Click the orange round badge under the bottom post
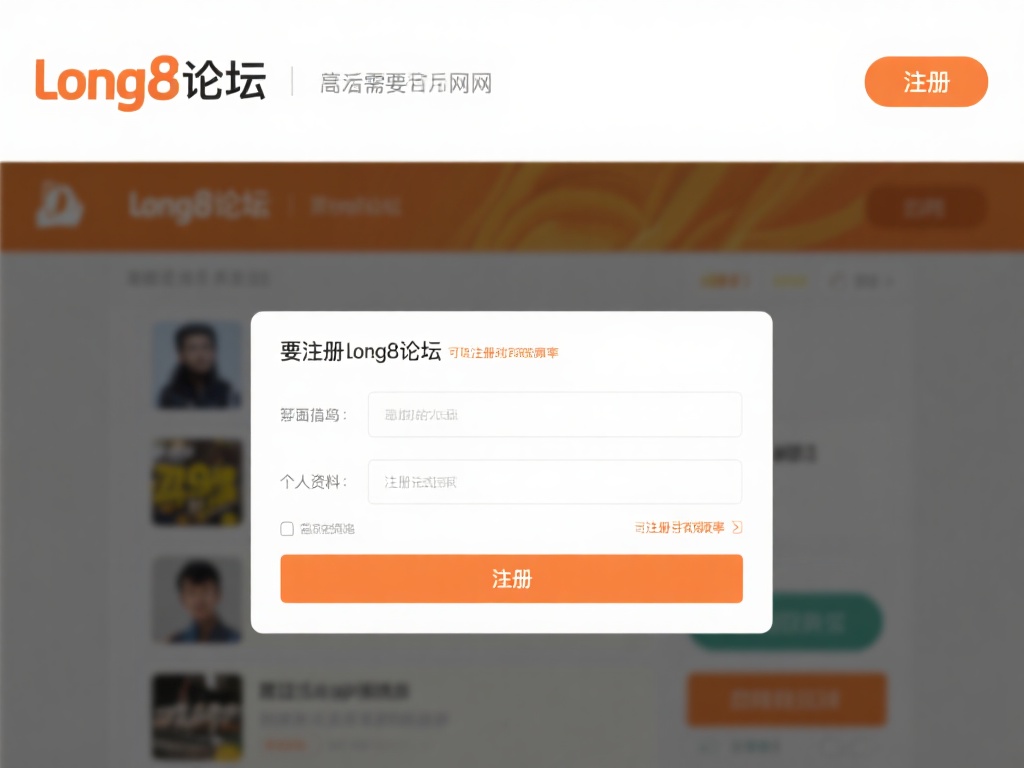Image resolution: width=1024 pixels, height=768 pixels. click(284, 744)
